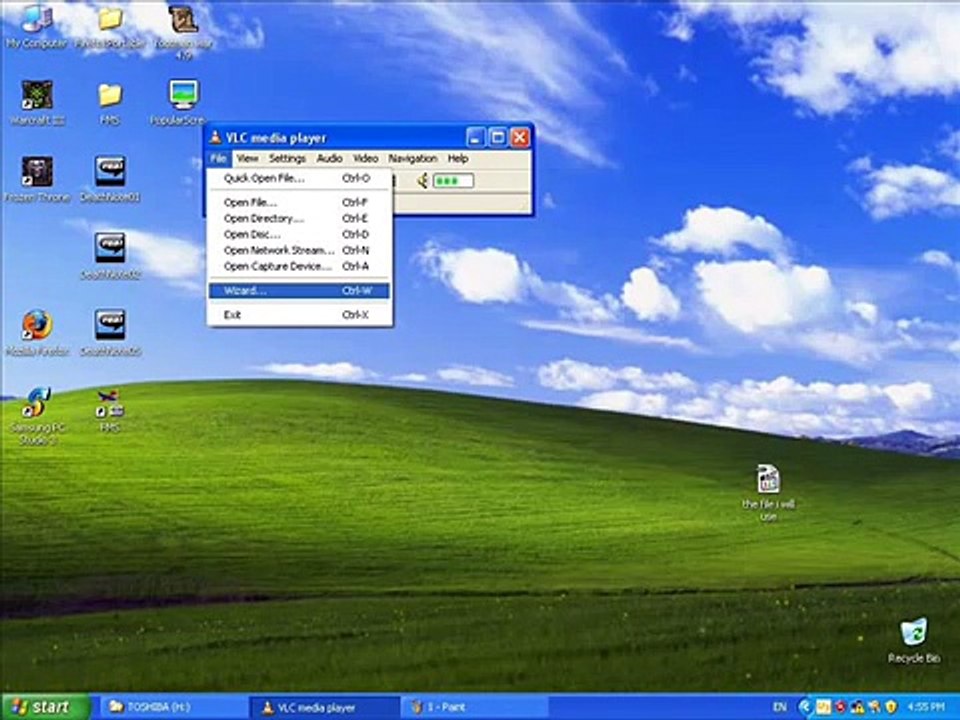Choose Quick Open File from menu

[x=299, y=178]
